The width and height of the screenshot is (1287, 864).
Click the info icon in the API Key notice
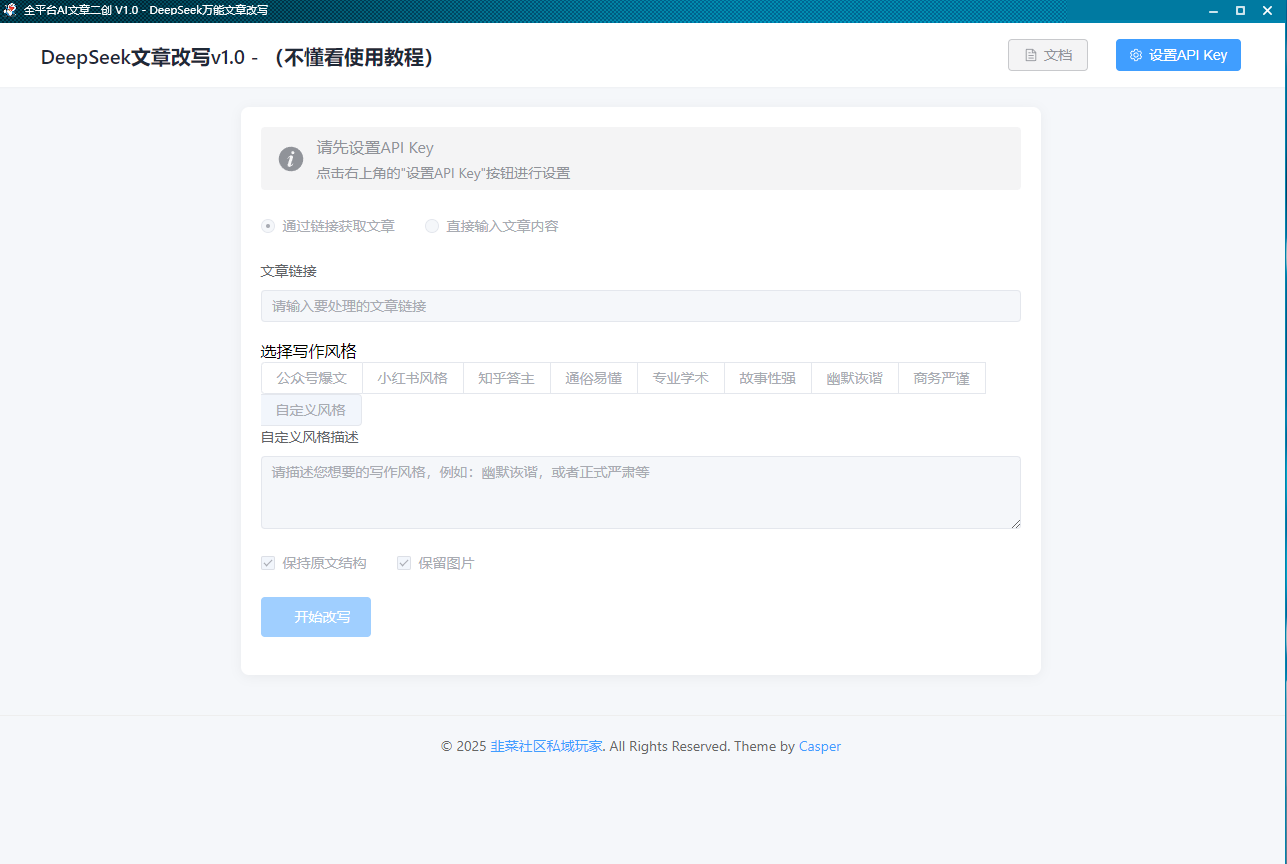pyautogui.click(x=290, y=158)
